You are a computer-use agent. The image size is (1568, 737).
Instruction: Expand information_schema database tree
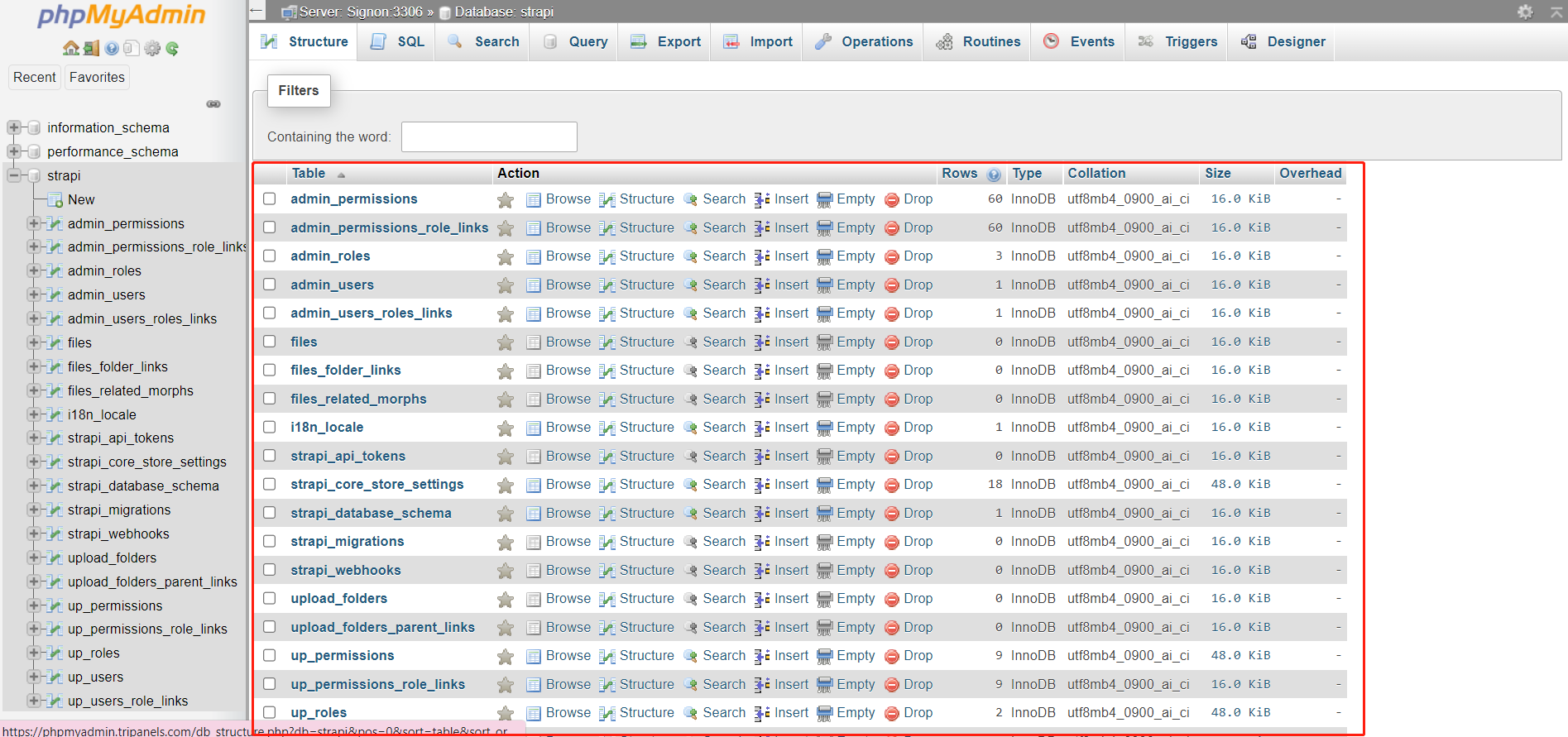pos(13,127)
